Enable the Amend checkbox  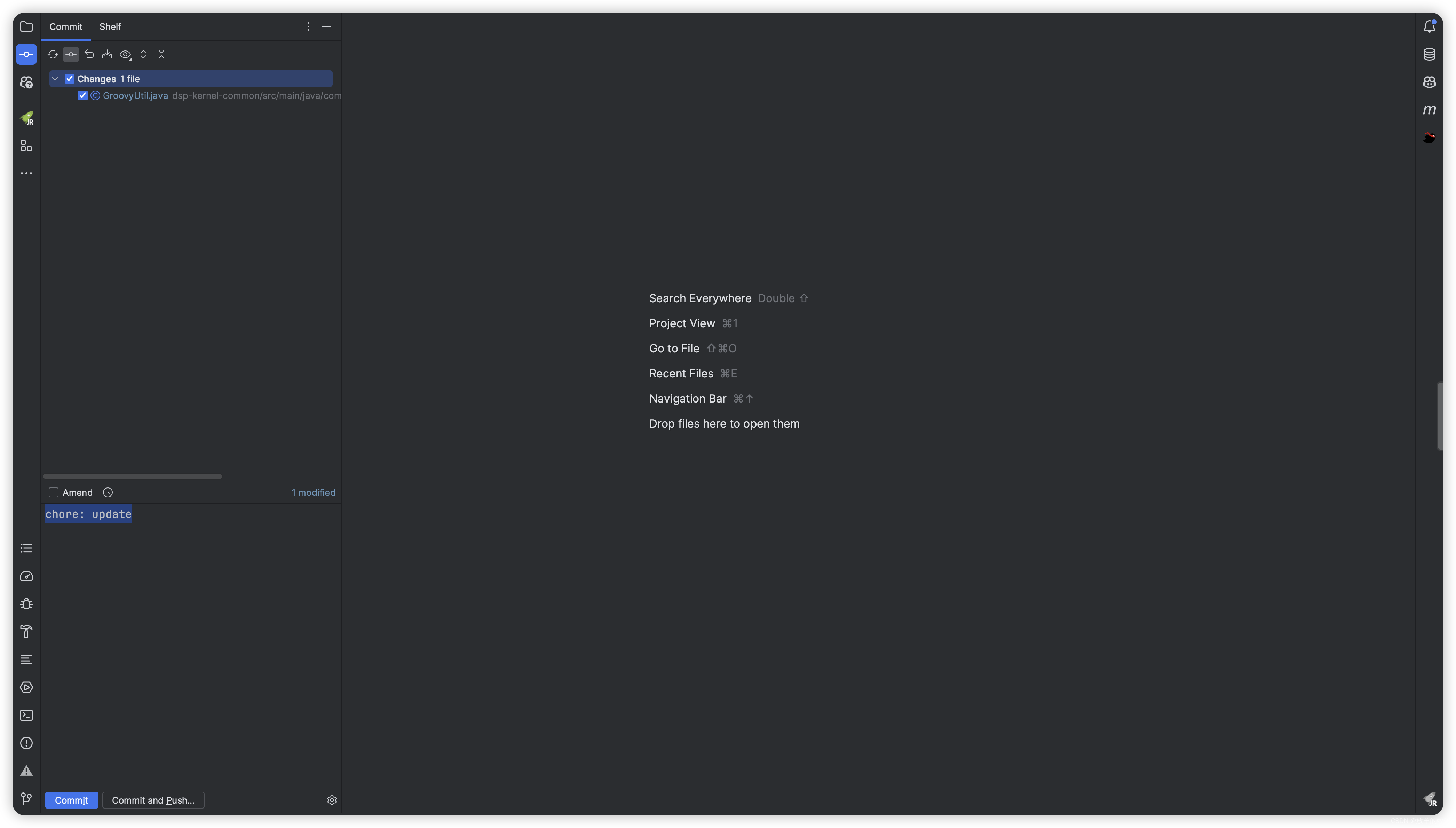tap(54, 492)
